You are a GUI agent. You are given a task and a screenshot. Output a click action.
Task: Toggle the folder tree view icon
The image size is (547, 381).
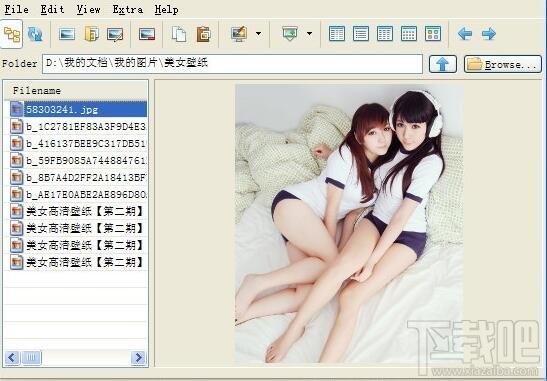tap(12, 34)
